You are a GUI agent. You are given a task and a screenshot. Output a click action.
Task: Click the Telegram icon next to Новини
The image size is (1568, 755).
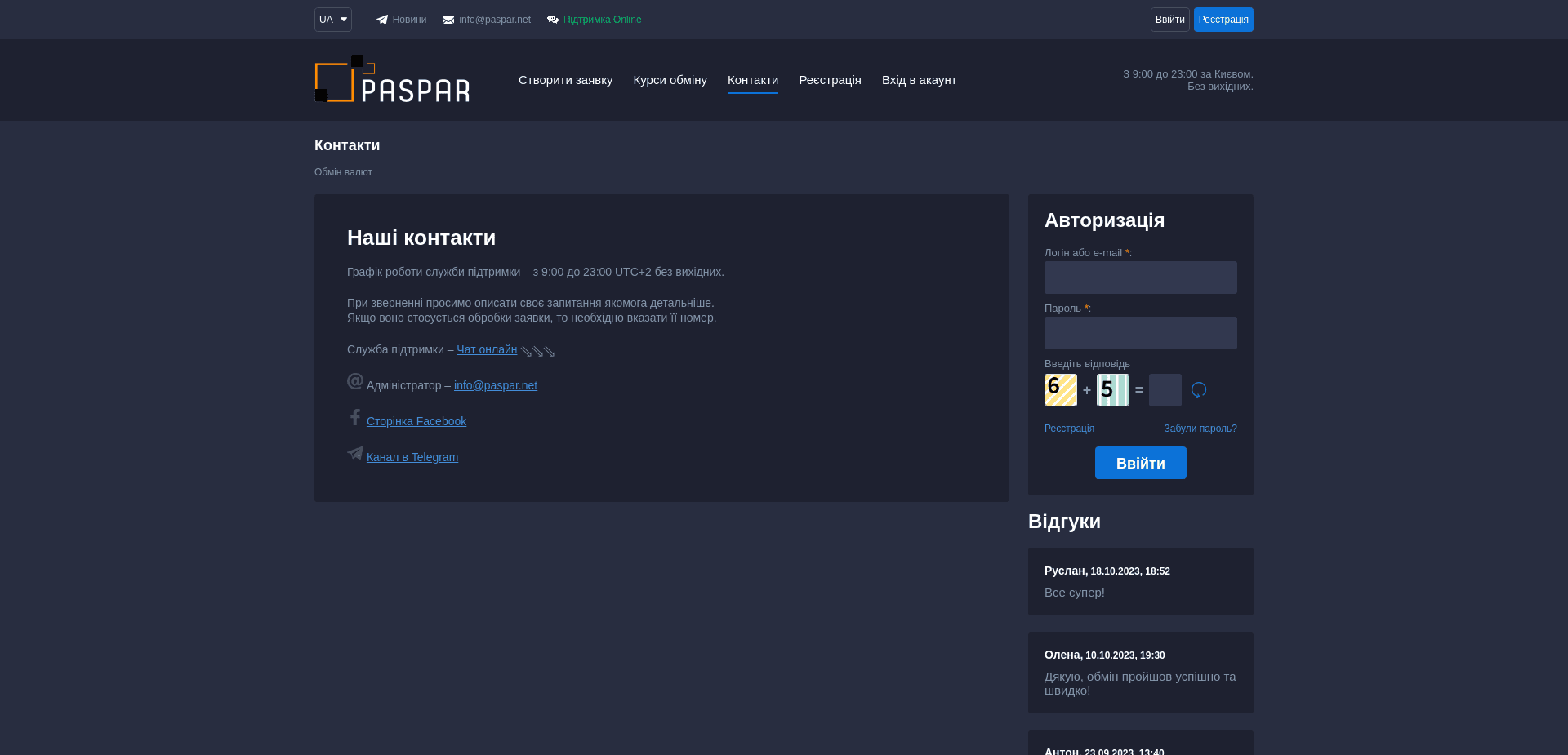tap(381, 19)
